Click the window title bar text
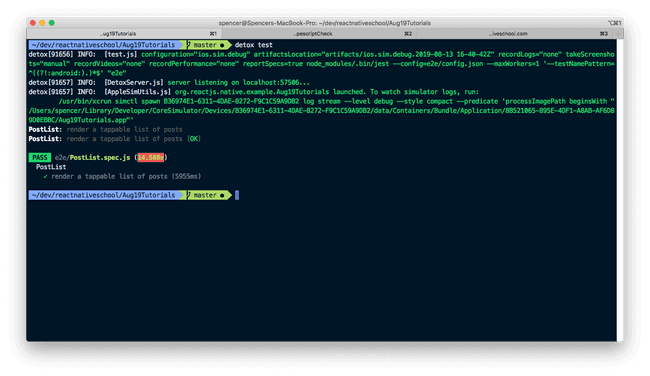 click(x=325, y=23)
